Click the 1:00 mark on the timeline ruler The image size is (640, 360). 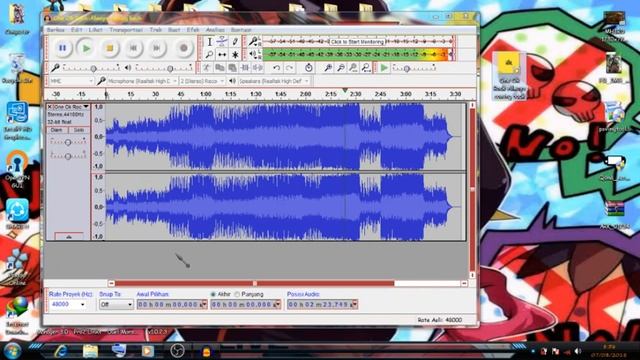coord(206,94)
